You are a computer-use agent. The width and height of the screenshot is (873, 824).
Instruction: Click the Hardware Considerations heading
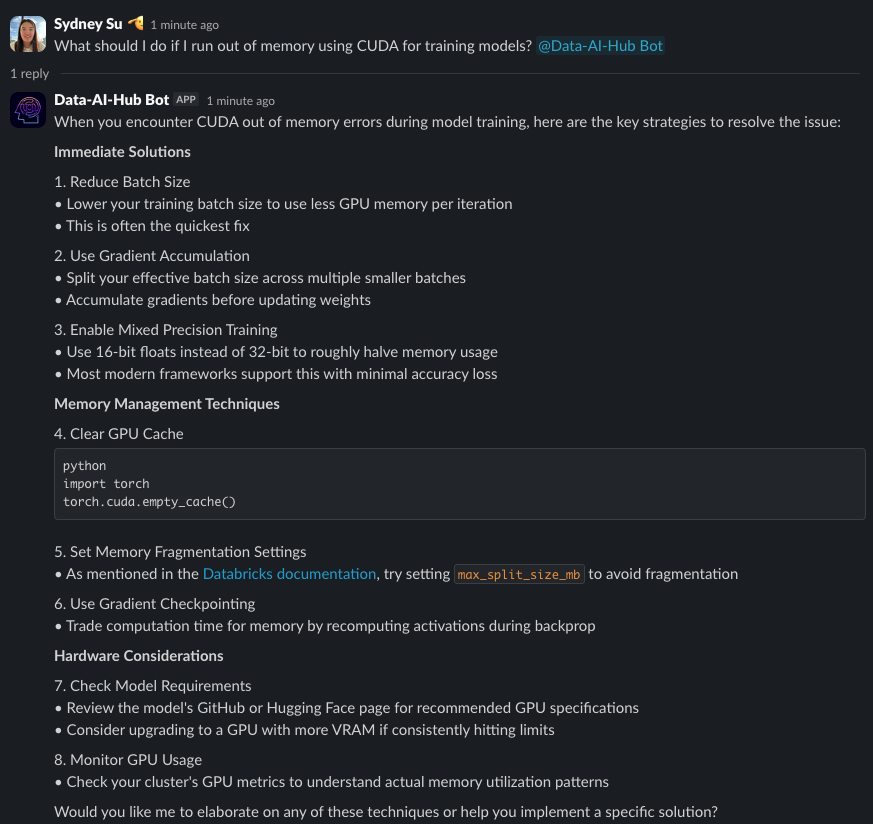pyautogui.click(x=139, y=656)
